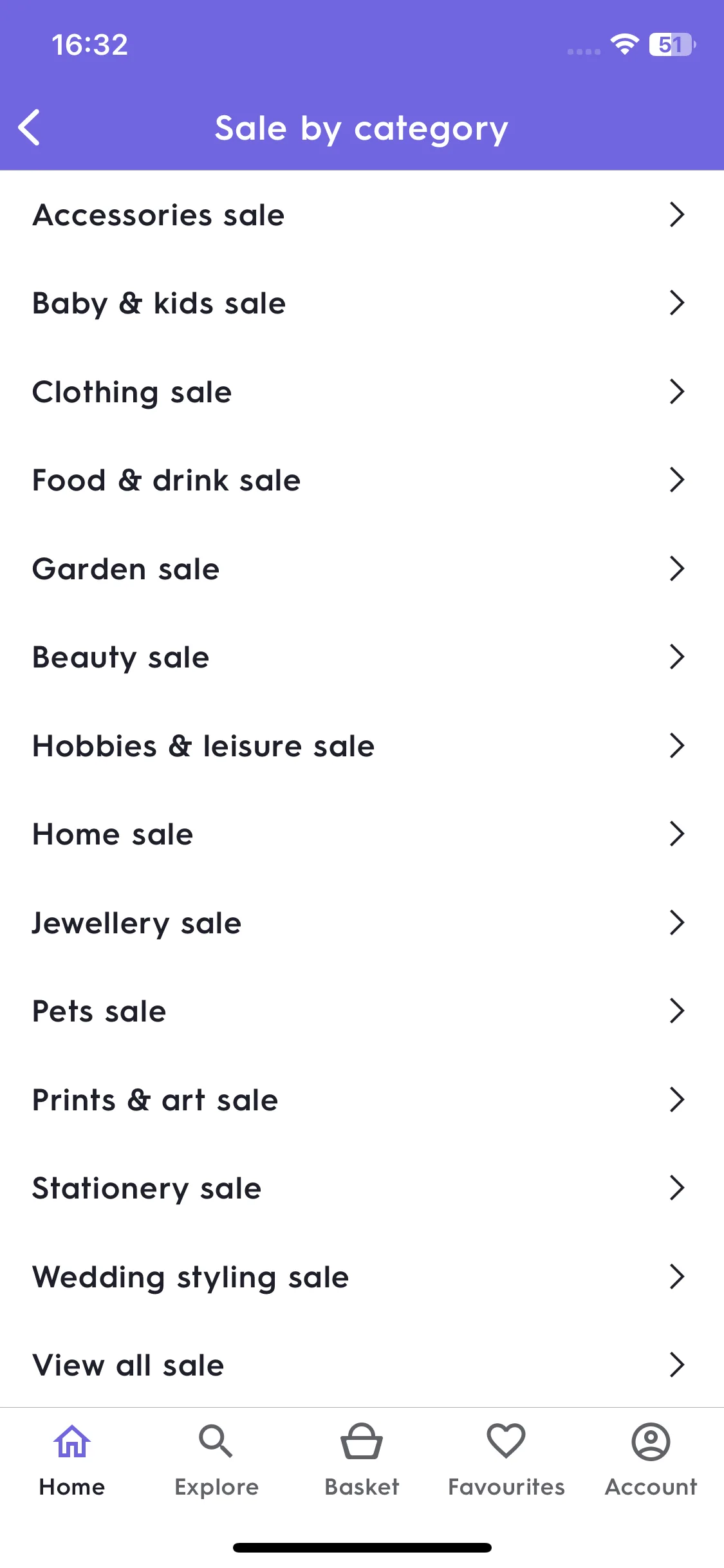Expand Garden sale chevron

[x=676, y=568]
